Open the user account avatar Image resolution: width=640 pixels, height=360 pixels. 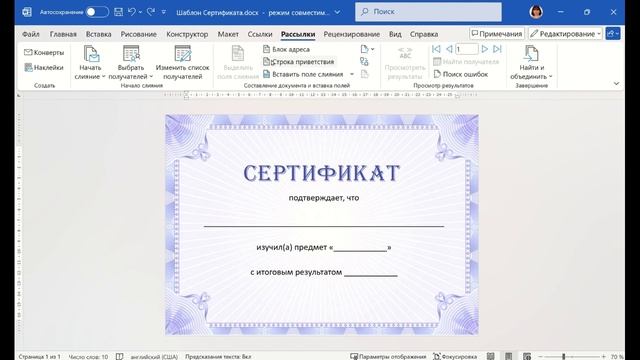pyautogui.click(x=536, y=12)
